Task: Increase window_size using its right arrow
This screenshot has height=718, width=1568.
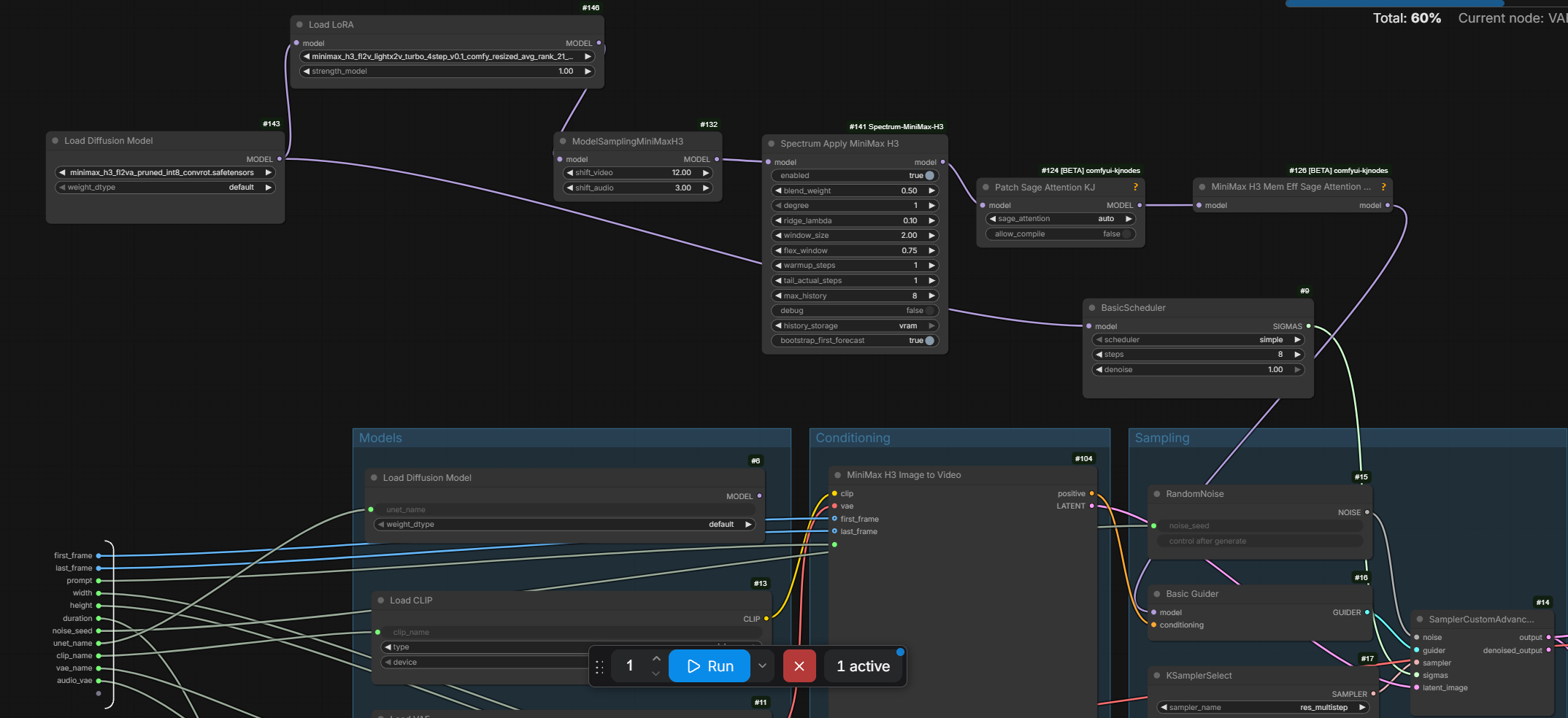Action: (931, 236)
